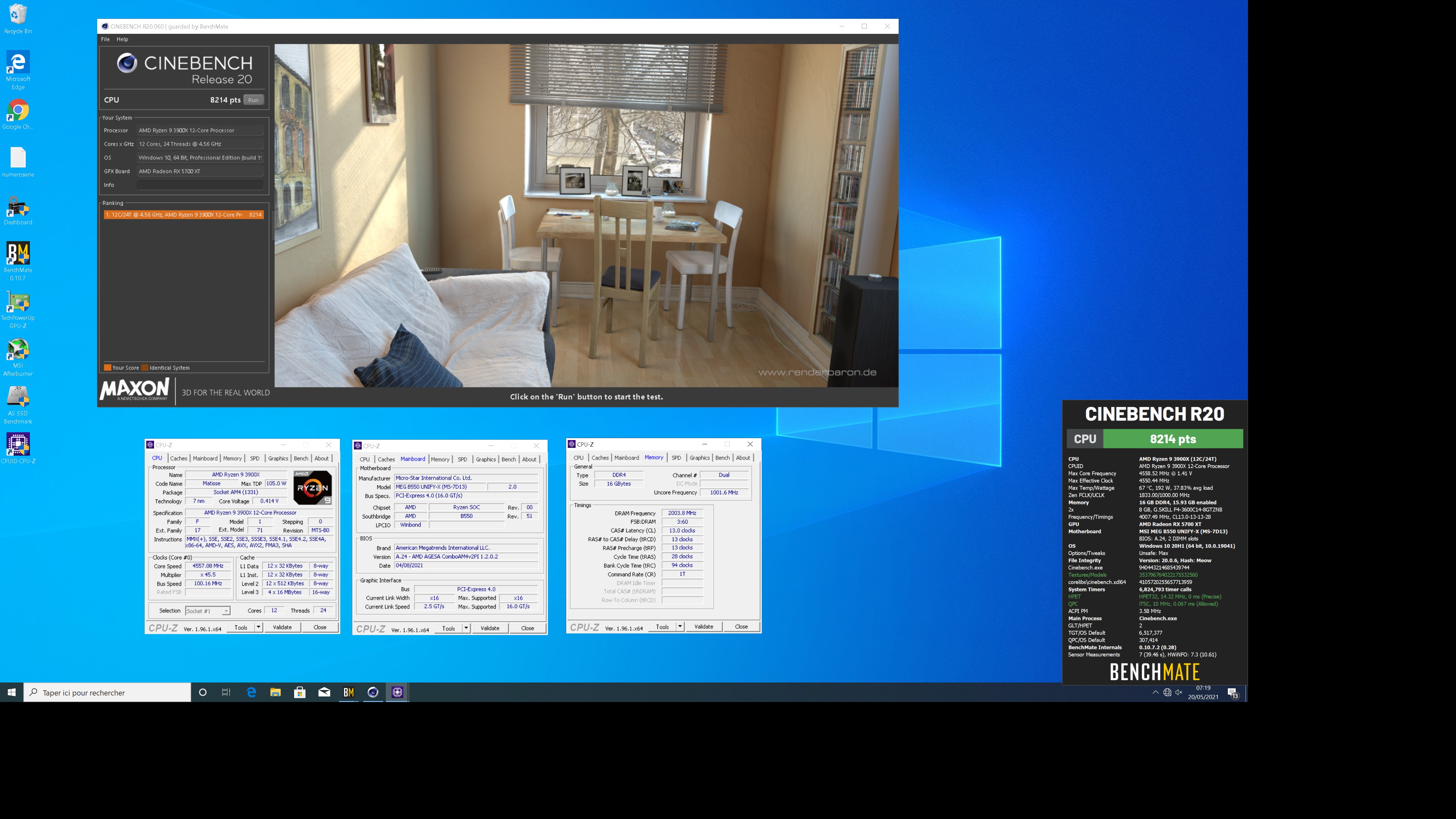Open the Mail taskbar icon
Viewport: 1456px width, 819px height.
[324, 692]
